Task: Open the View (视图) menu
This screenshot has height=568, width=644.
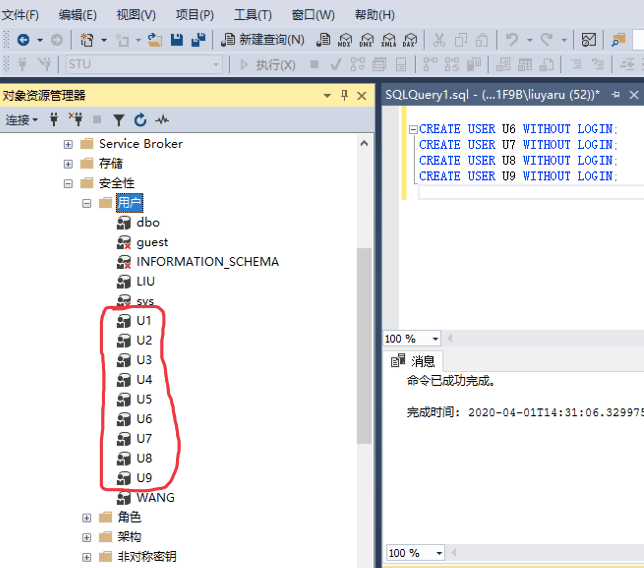Action: pyautogui.click(x=136, y=15)
